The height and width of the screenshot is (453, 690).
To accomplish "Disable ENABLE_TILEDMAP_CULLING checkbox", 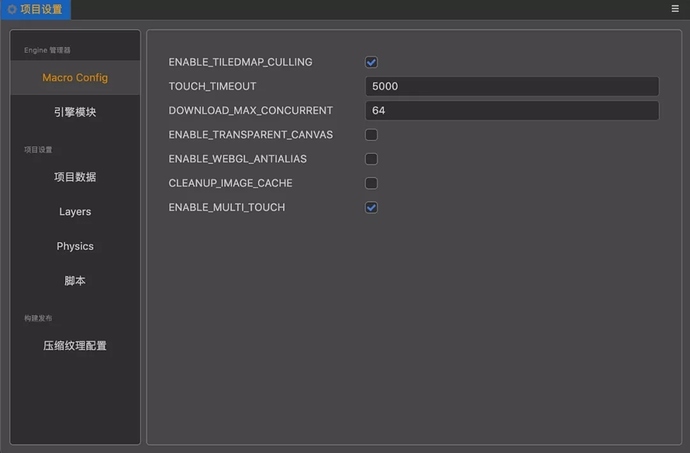I will coord(371,62).
